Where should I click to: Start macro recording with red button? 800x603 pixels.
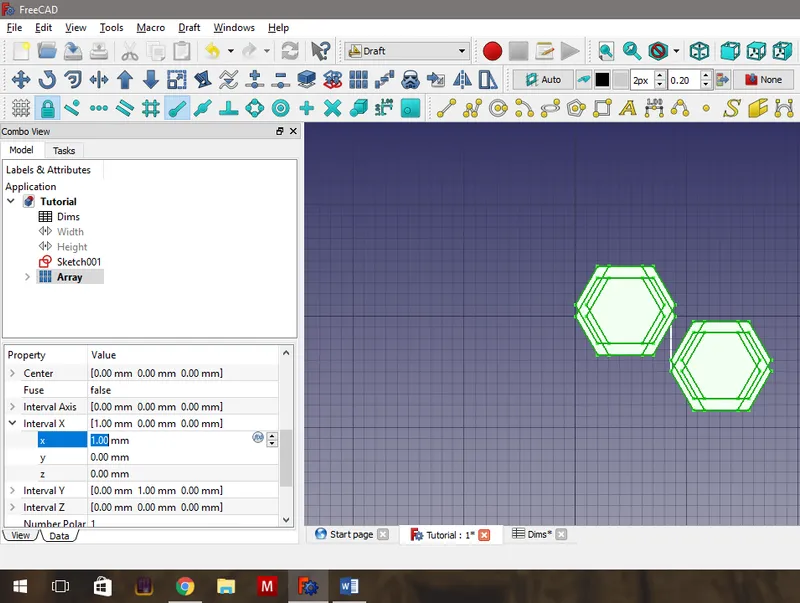[492, 51]
